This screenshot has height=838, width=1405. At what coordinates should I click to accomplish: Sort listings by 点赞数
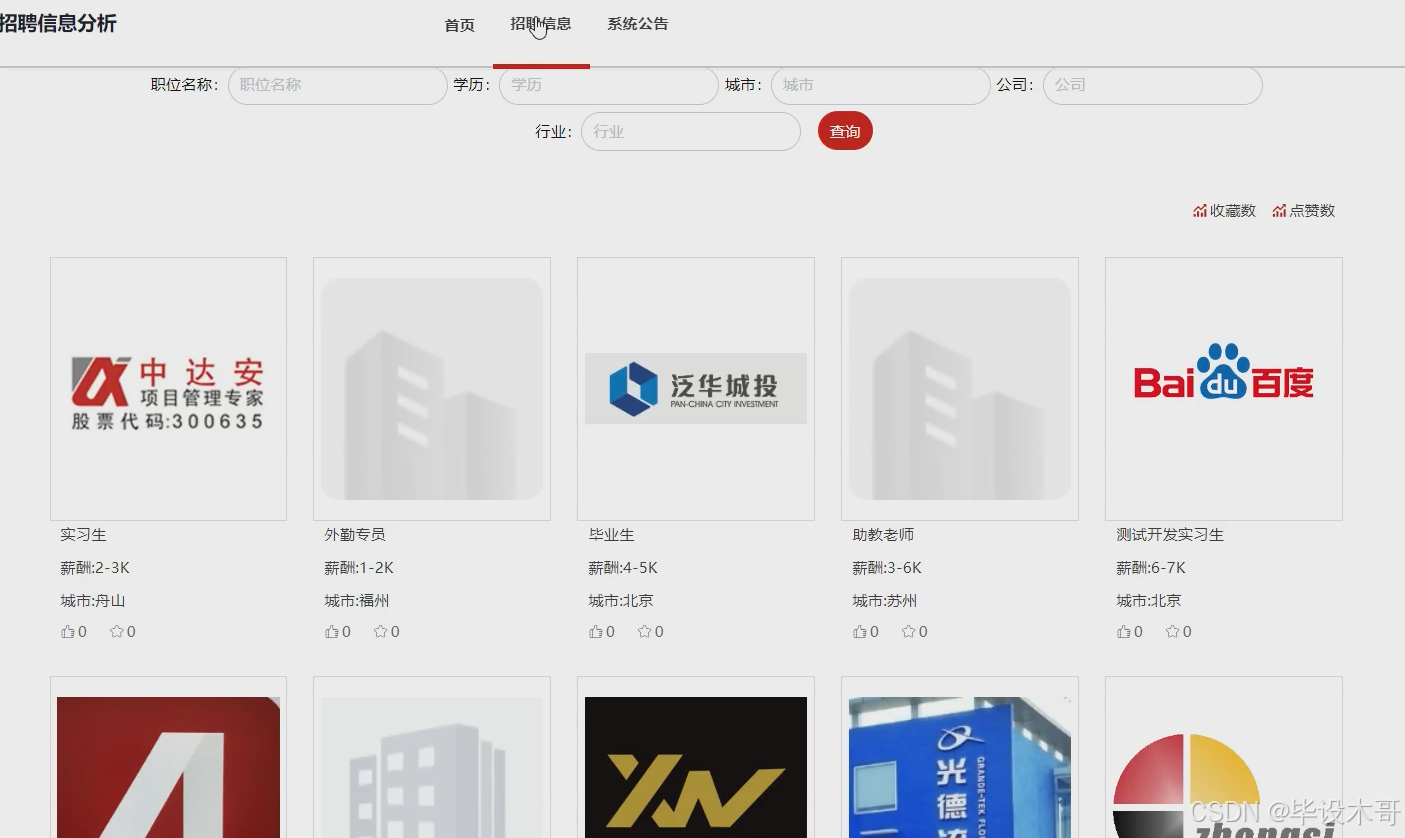click(x=1304, y=211)
